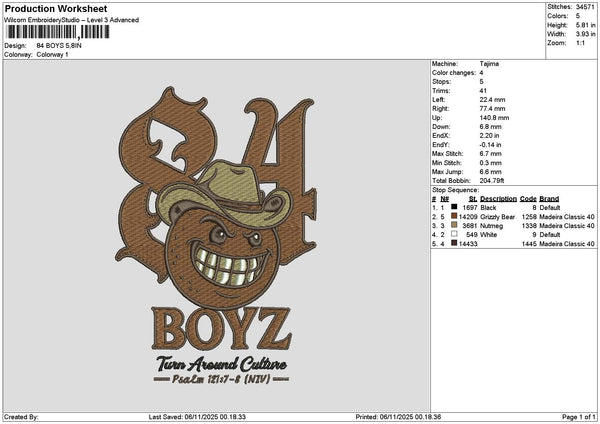Image resolution: width=600 pixels, height=424 pixels.
Task: Select the Stitches value 34571
Action: (585, 7)
